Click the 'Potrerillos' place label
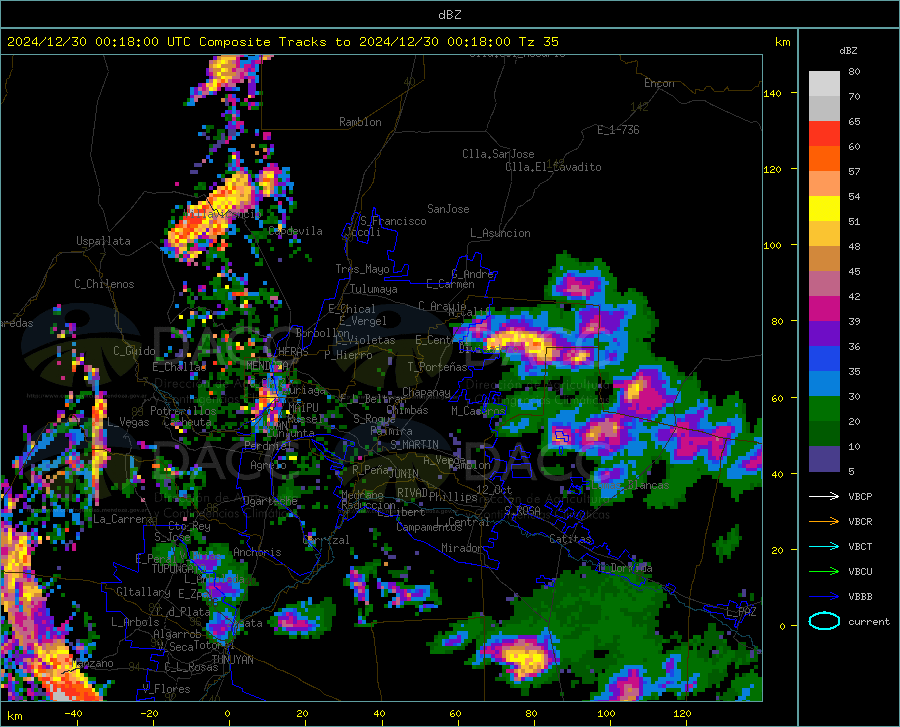Screen dimensions: 900x727 click(x=183, y=411)
